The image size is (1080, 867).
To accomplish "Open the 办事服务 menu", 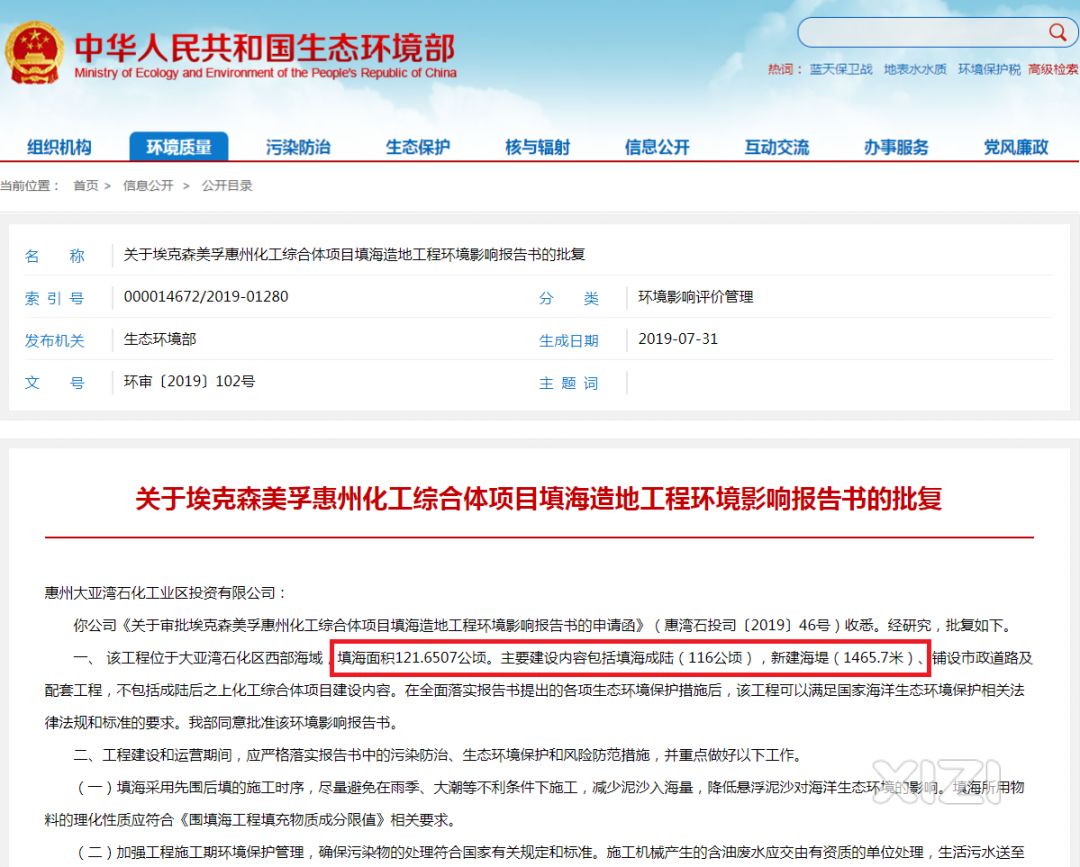I will point(896,147).
